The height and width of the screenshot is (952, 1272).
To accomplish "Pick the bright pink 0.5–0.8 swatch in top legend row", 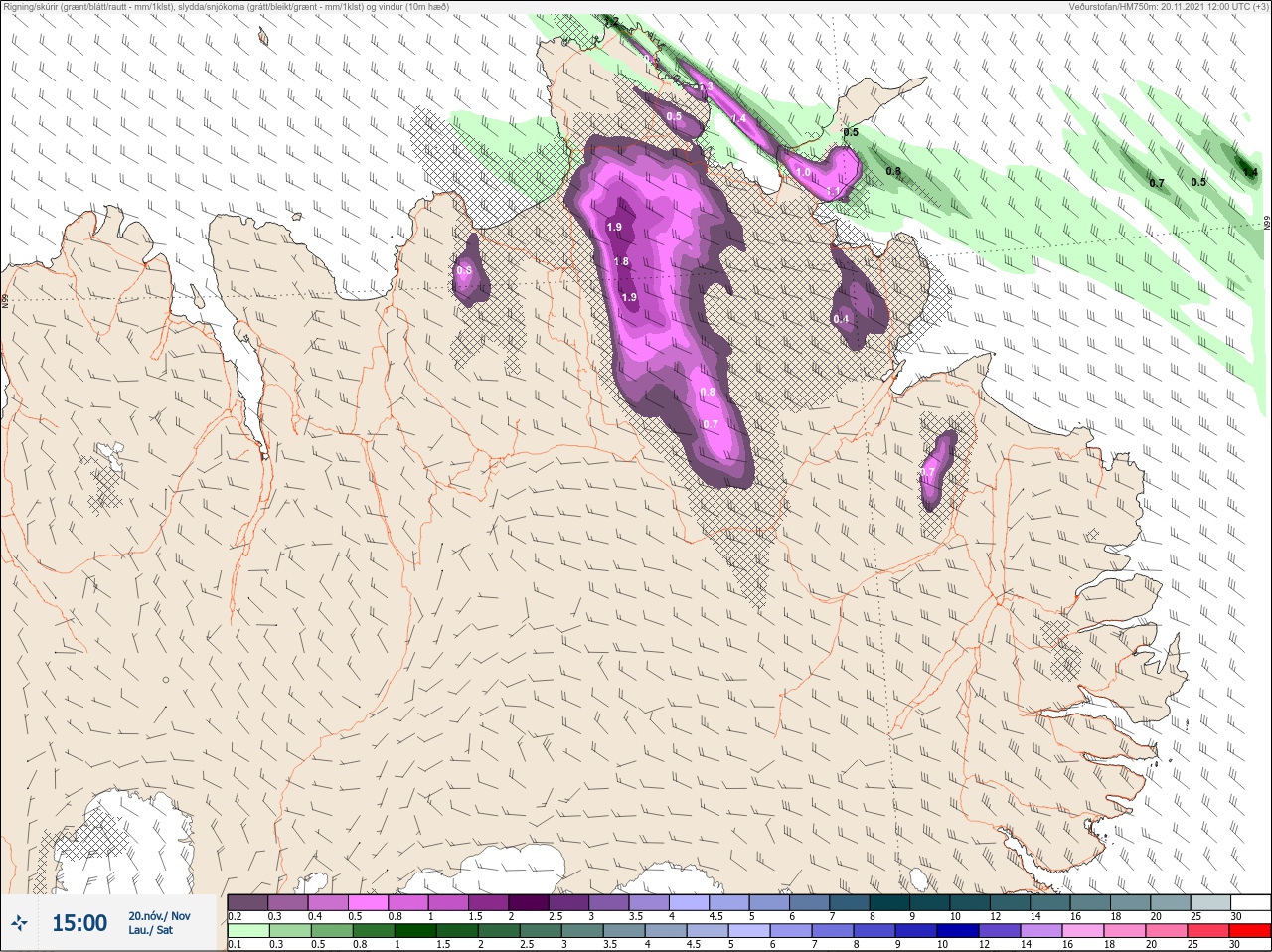I will coord(368,902).
